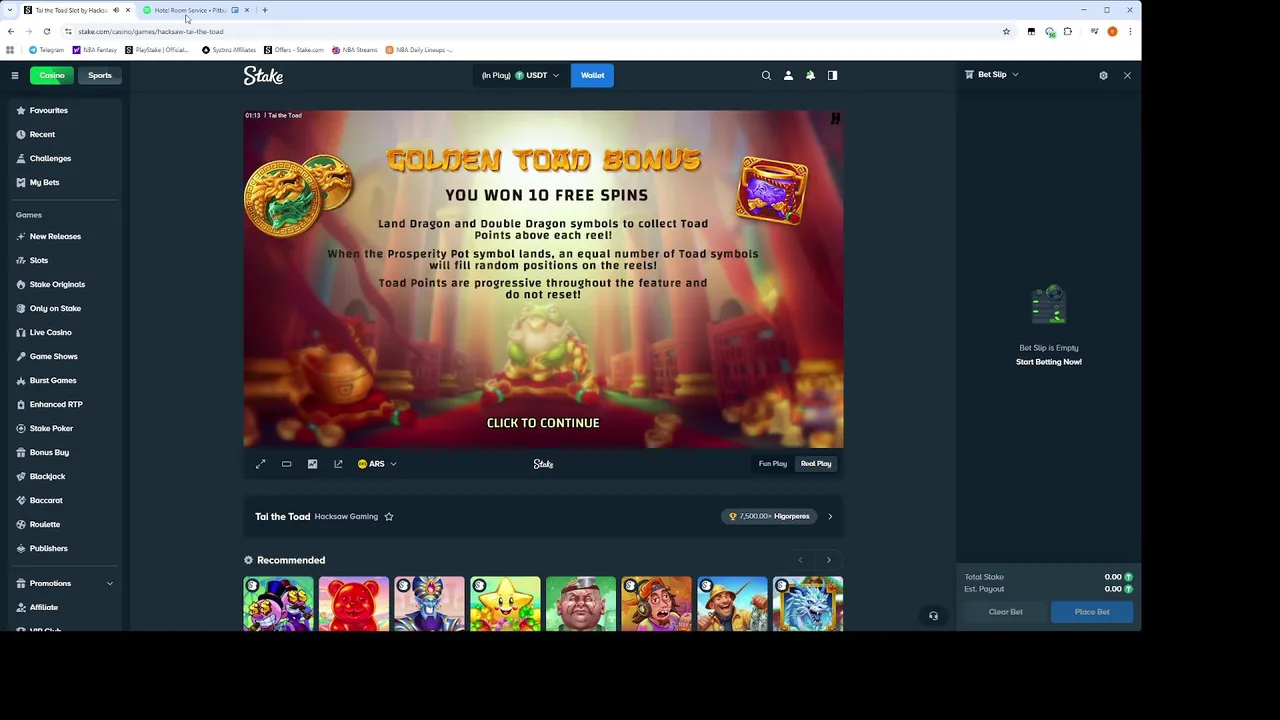
Task: Expand the USDT balance currency dropdown
Action: [x=521, y=75]
